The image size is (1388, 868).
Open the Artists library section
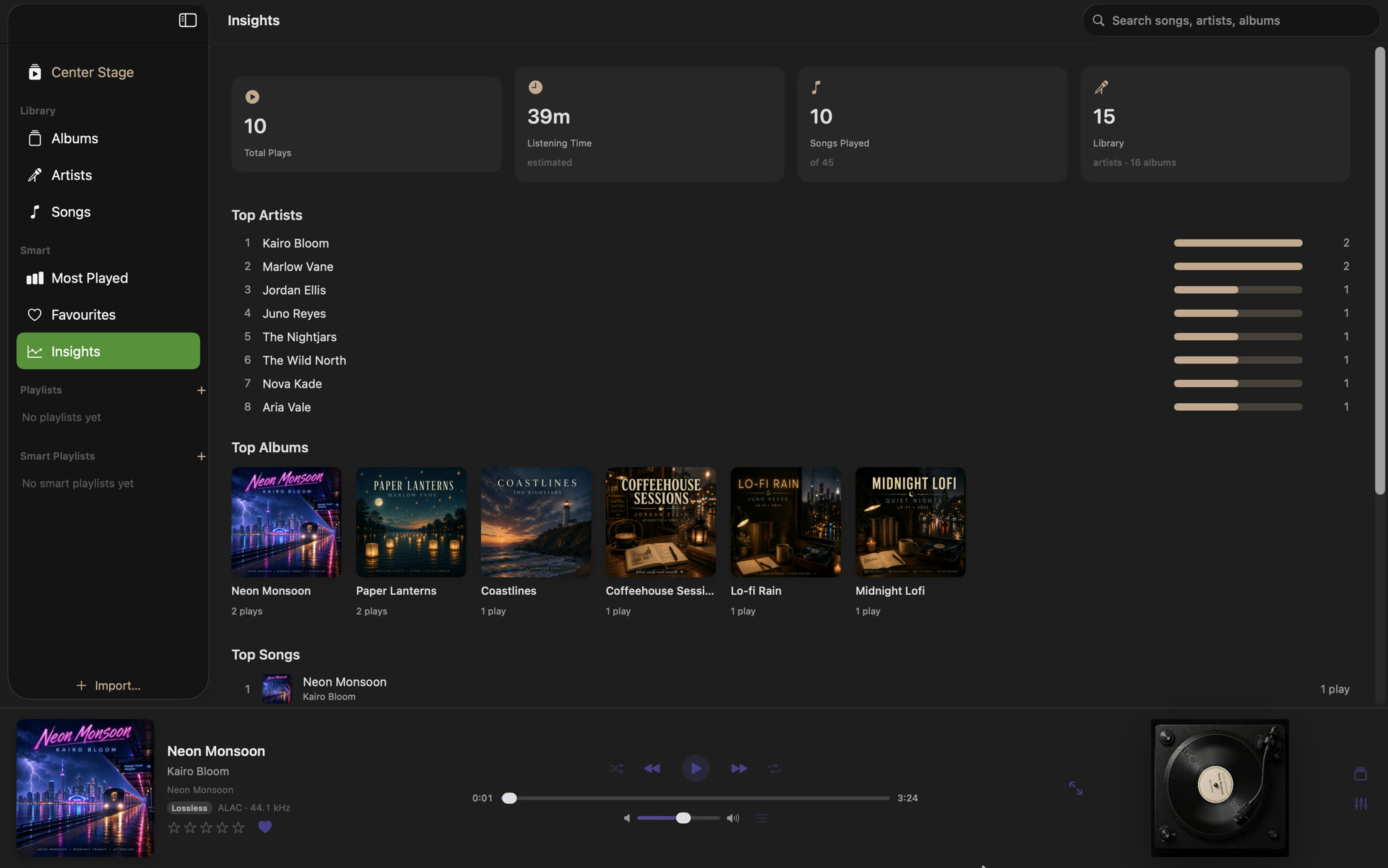pyautogui.click(x=108, y=175)
